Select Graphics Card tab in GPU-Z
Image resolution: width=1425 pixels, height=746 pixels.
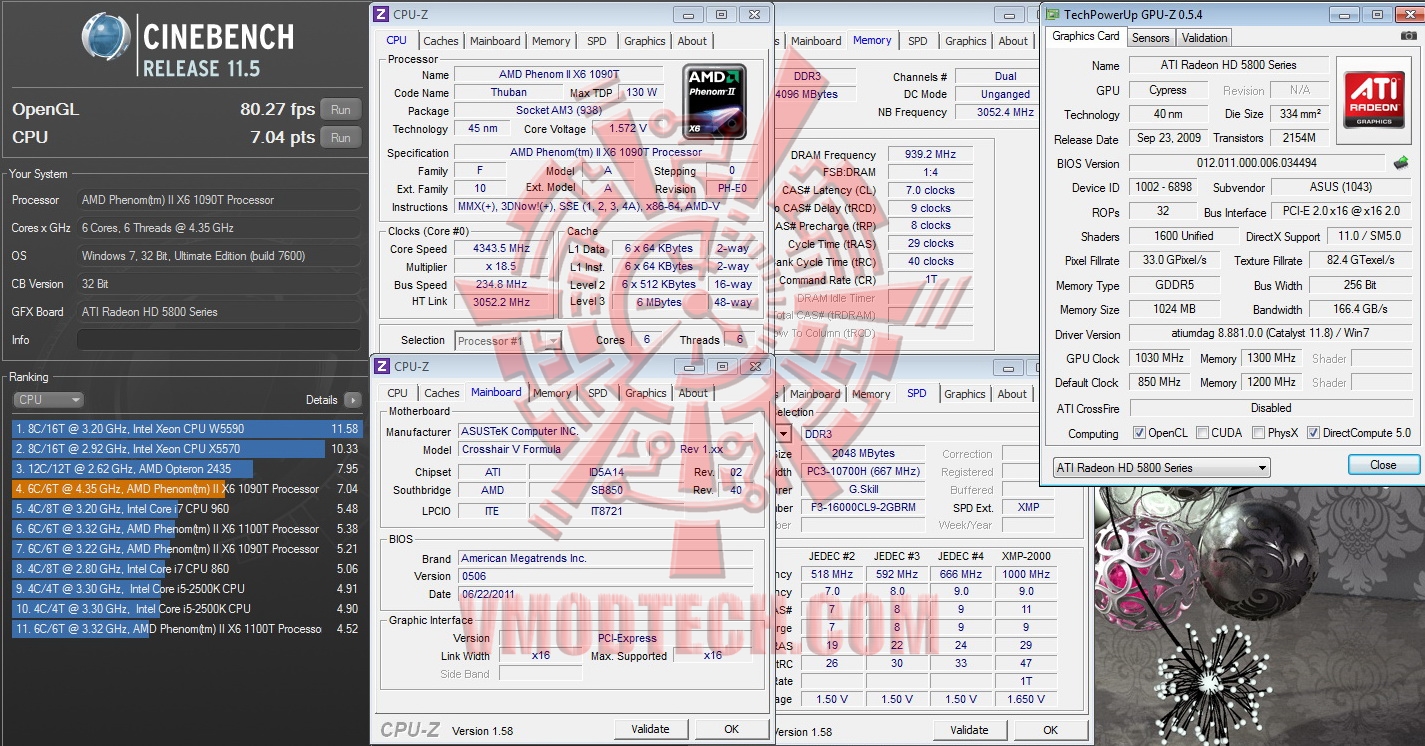pyautogui.click(x=1086, y=36)
